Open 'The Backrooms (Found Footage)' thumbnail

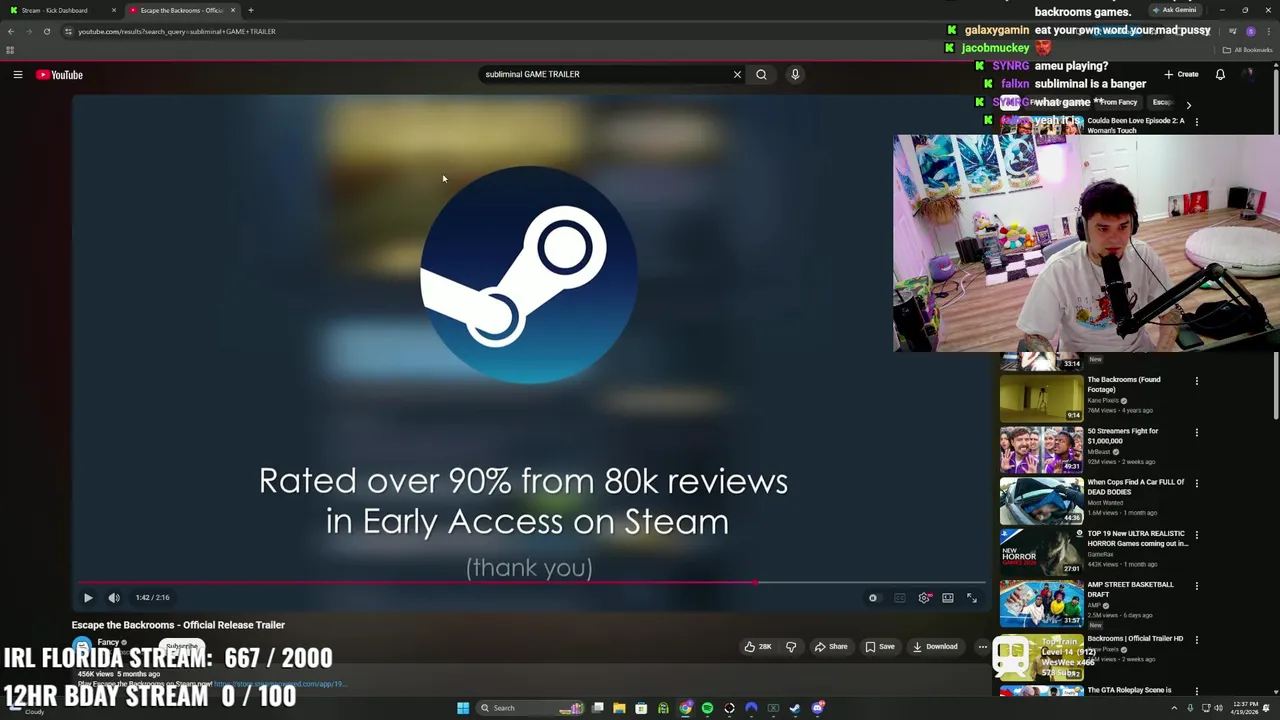1041,398
